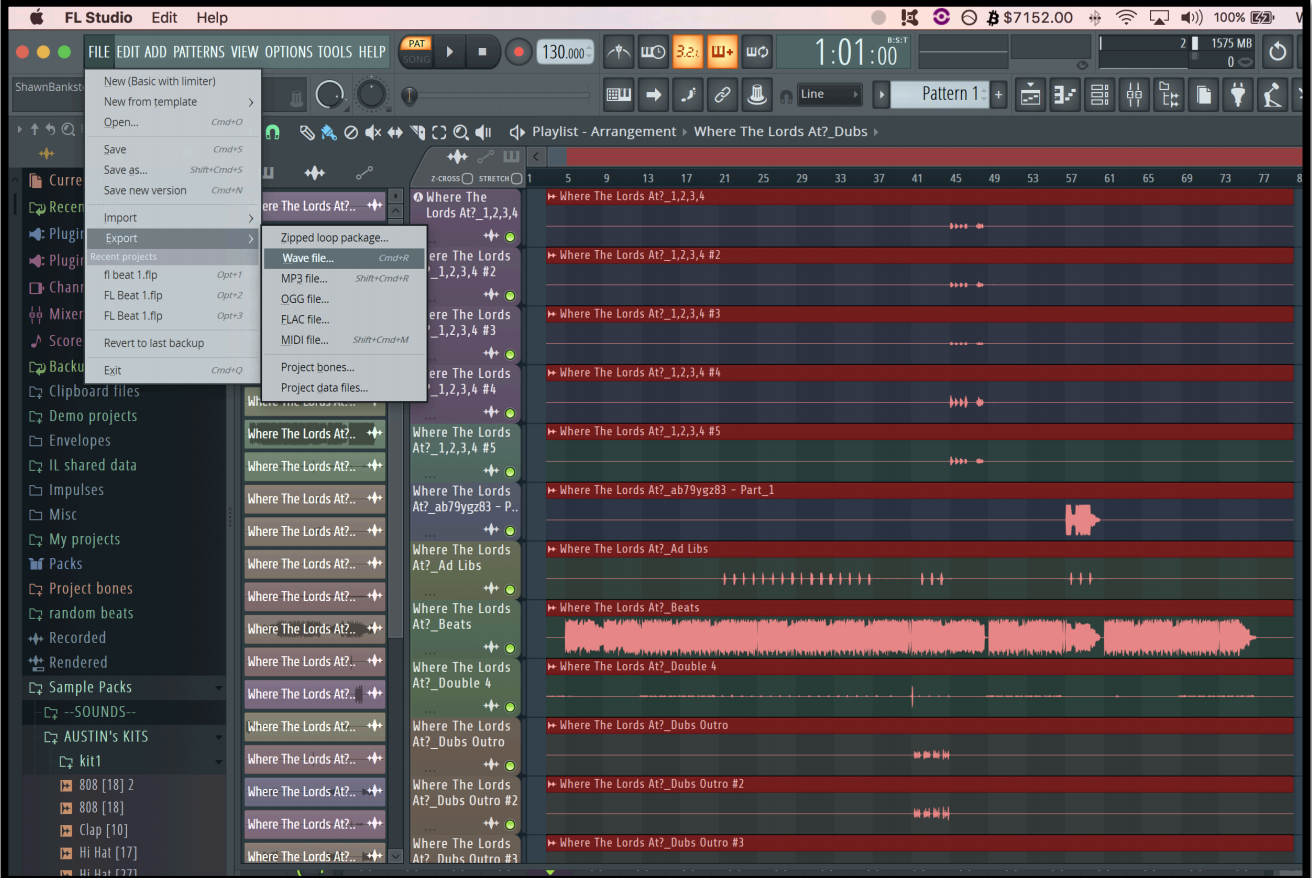Click the link chain icon in toolbar
1312x878 pixels.
pos(722,95)
